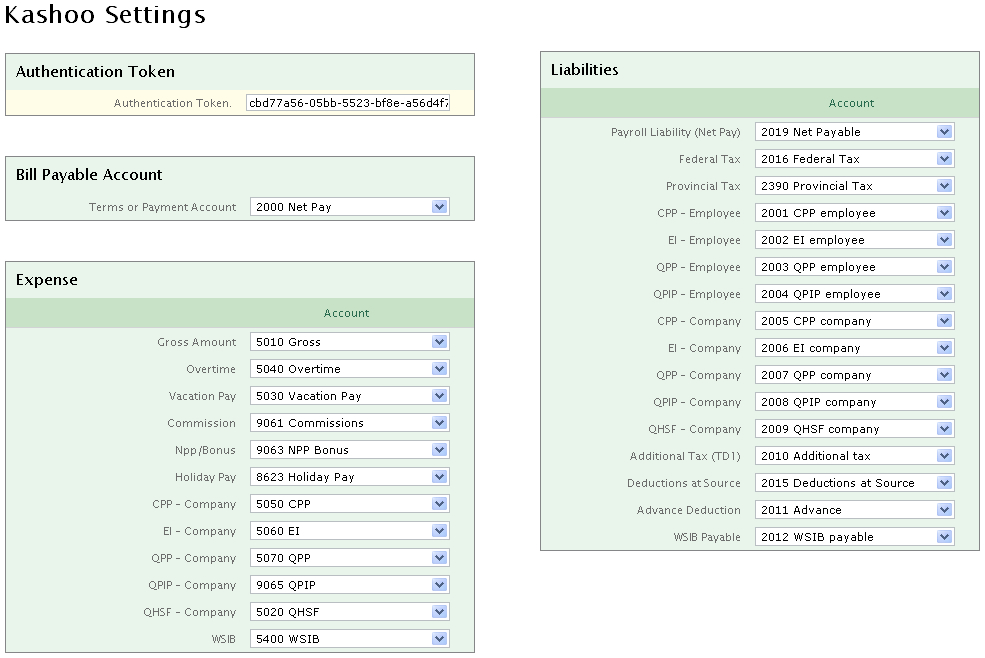The height and width of the screenshot is (658, 985).
Task: Expand the EI - Employee dropdown
Action: pos(854,240)
